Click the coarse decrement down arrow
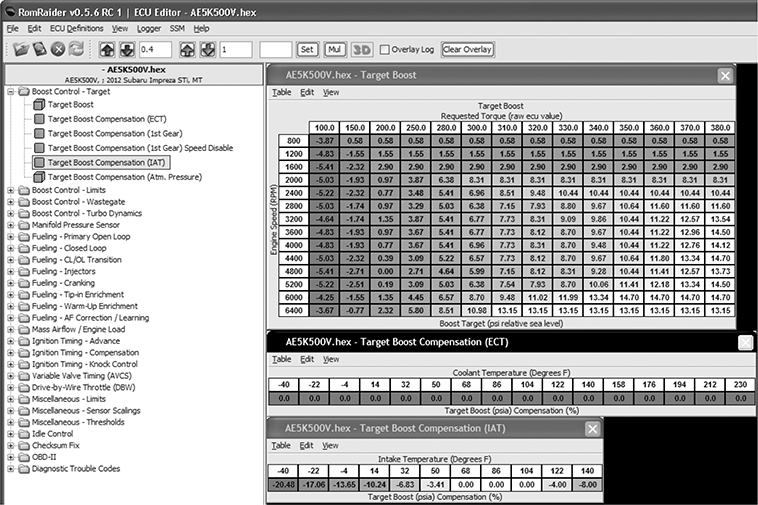758x505 pixels. pos(206,48)
